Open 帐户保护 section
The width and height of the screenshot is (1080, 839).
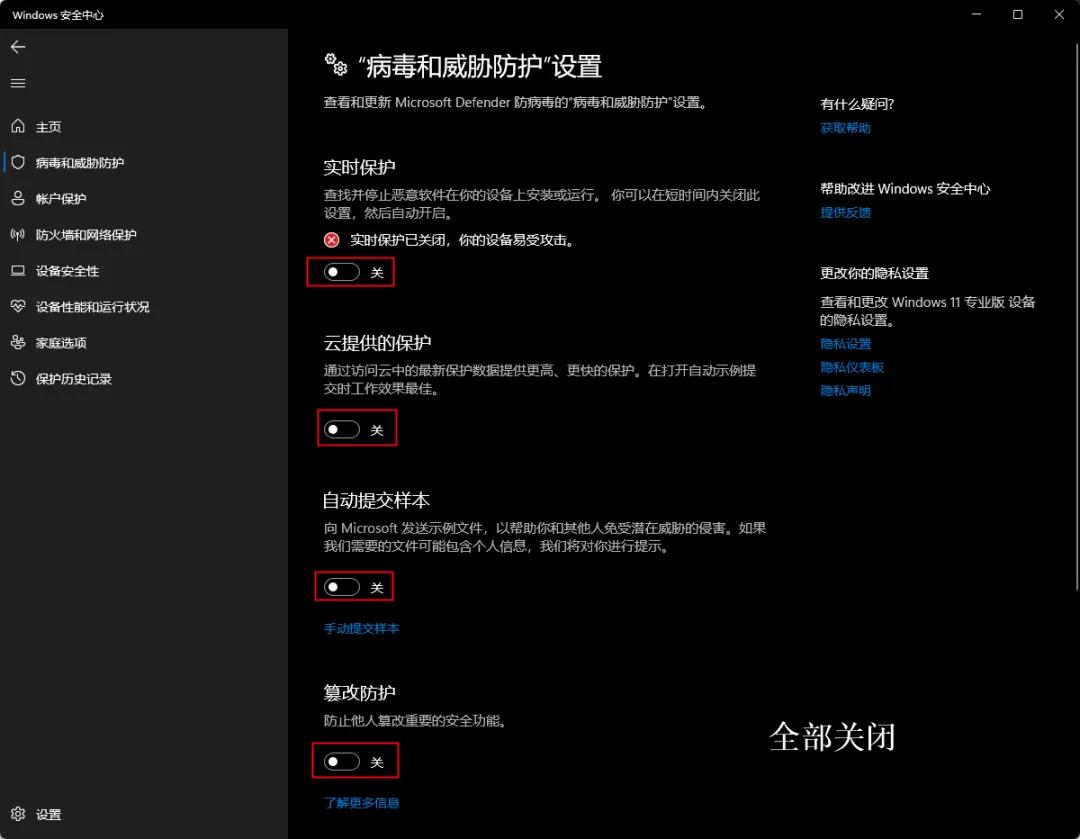[x=143, y=198]
